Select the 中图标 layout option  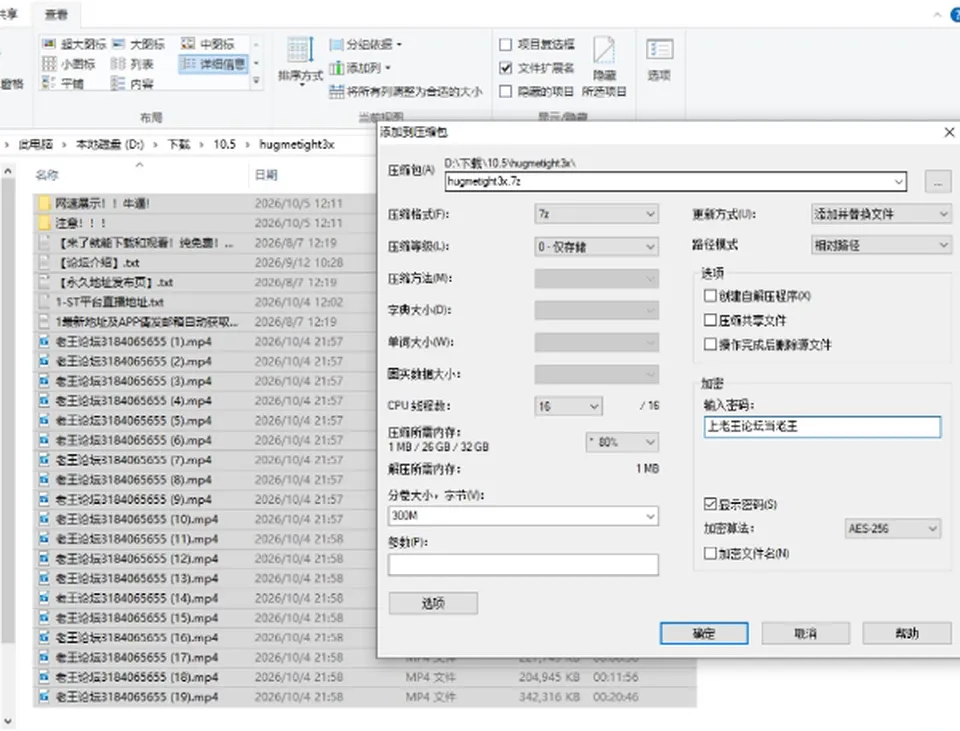pos(208,44)
